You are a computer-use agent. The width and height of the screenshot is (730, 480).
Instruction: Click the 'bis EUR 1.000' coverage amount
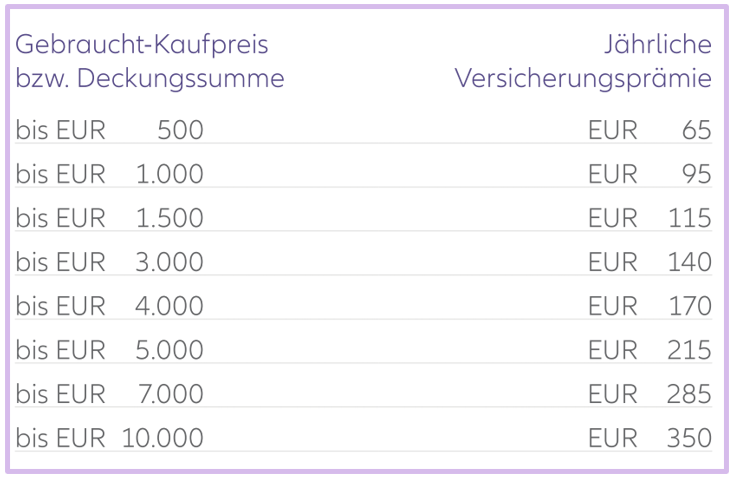tap(109, 174)
